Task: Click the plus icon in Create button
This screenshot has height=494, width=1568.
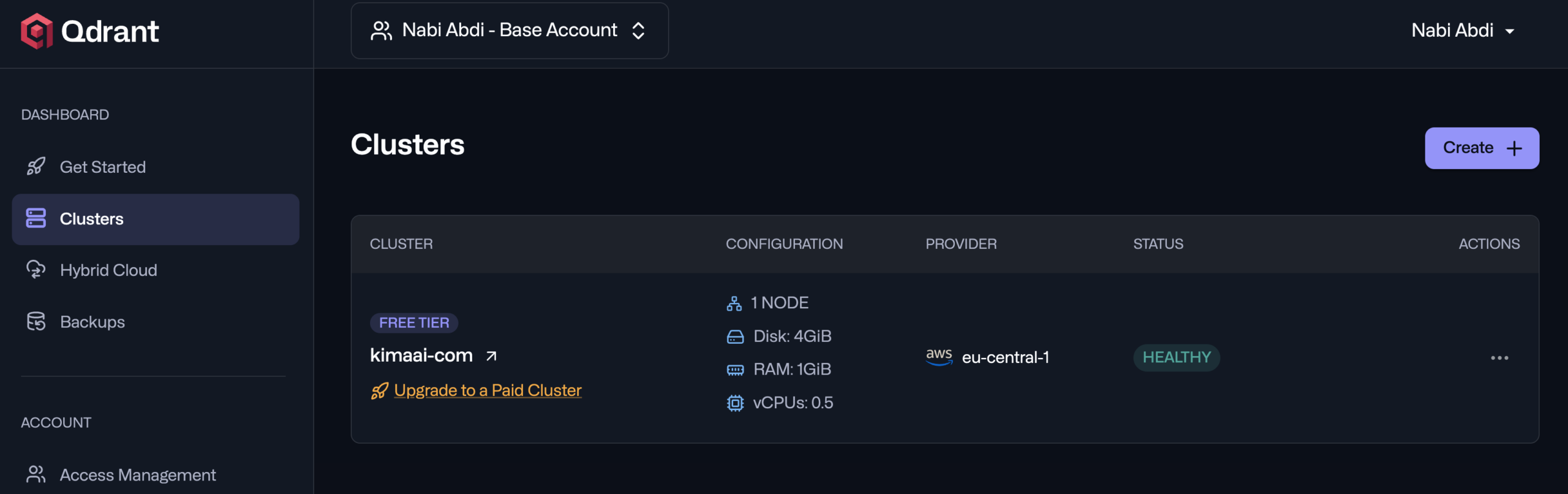Action: (1514, 148)
